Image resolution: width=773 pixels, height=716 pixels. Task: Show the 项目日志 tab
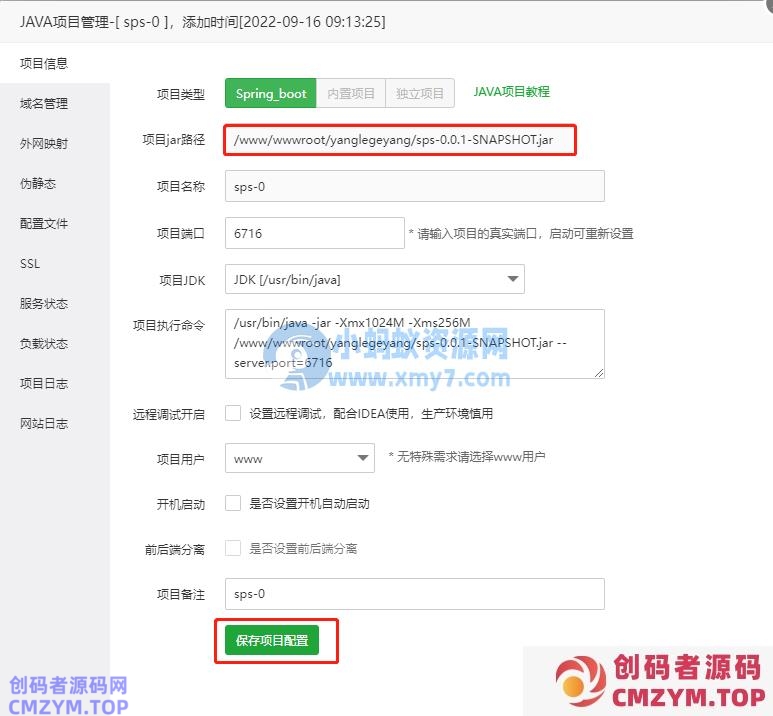coord(44,383)
